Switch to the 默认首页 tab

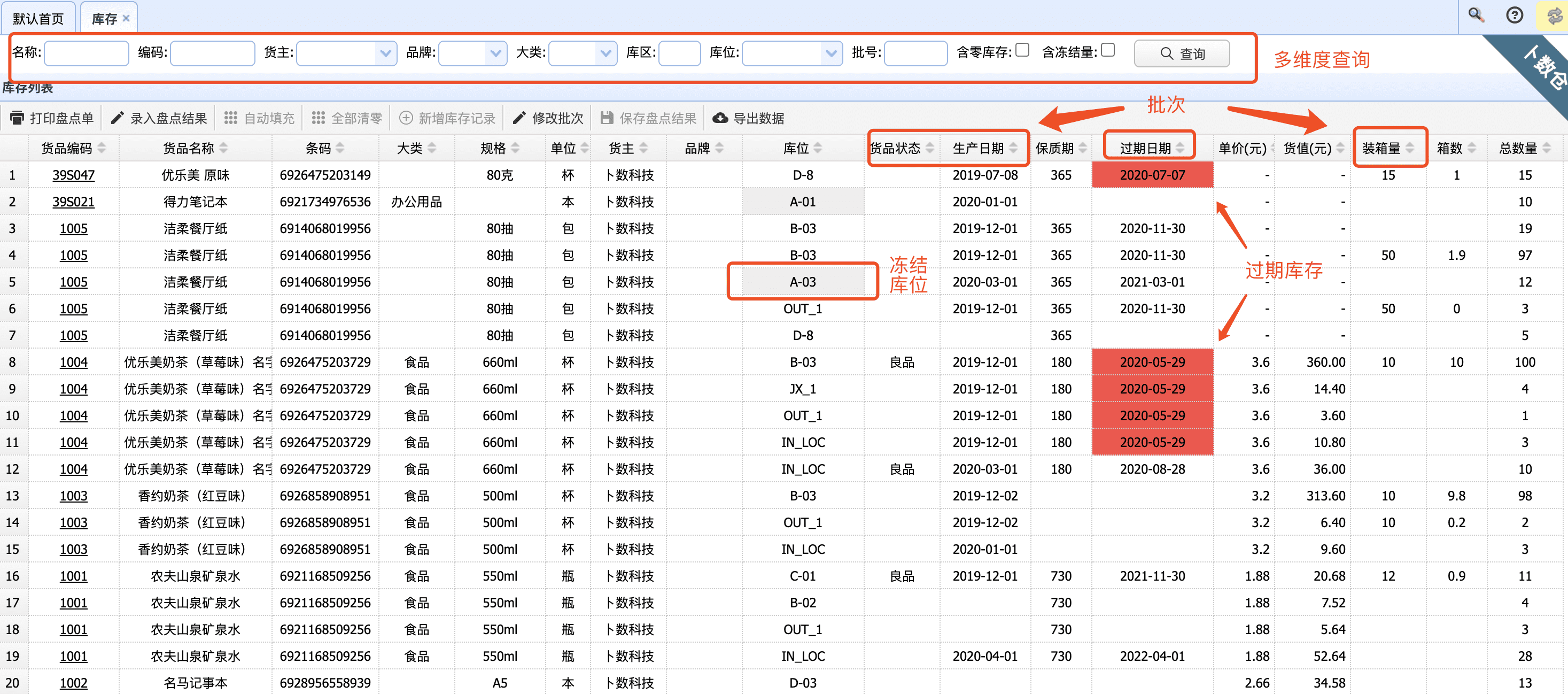[x=38, y=18]
